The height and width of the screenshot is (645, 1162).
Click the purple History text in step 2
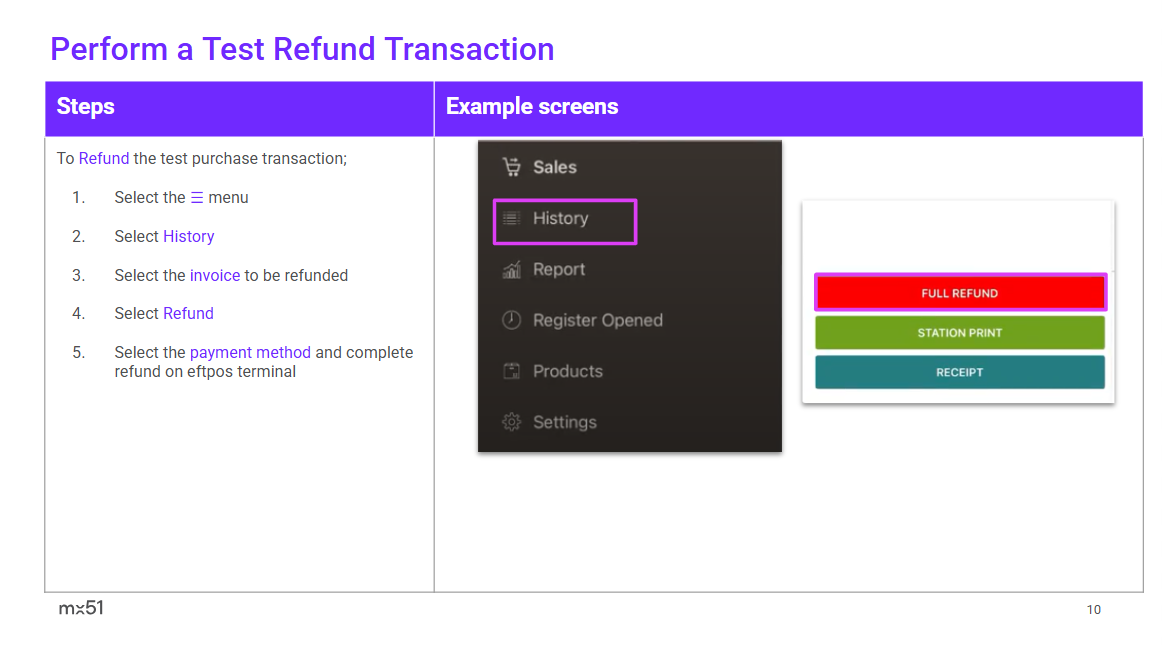189,237
